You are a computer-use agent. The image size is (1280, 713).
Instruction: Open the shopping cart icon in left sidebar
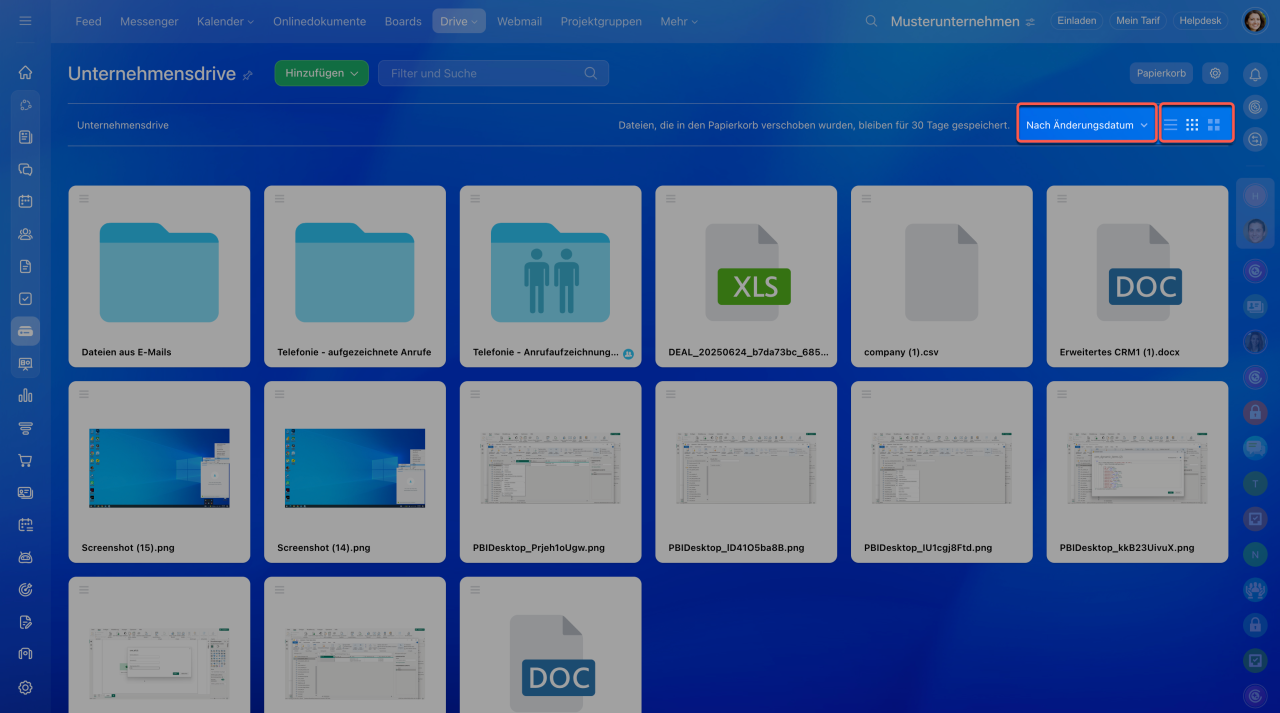pyautogui.click(x=25, y=460)
